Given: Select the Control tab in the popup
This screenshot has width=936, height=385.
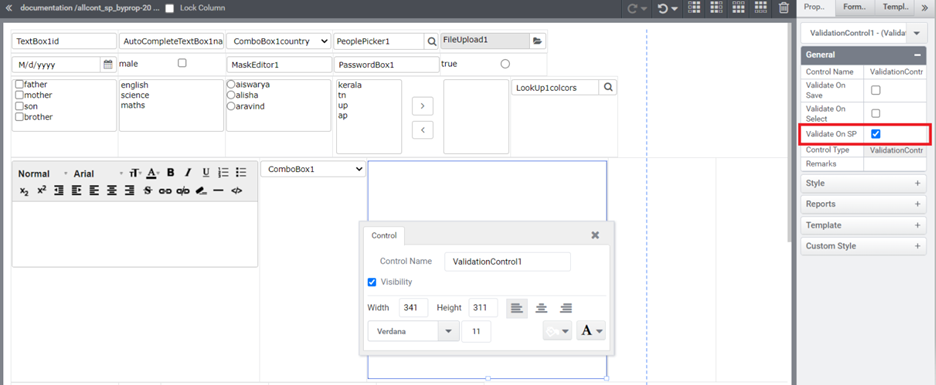Looking at the screenshot, I should pos(384,235).
